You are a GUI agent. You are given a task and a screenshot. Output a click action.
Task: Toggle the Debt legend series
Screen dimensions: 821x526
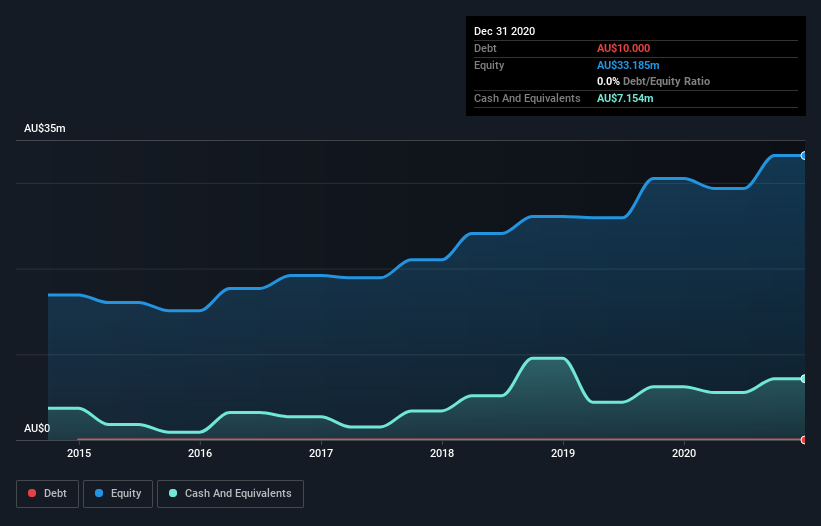47,494
